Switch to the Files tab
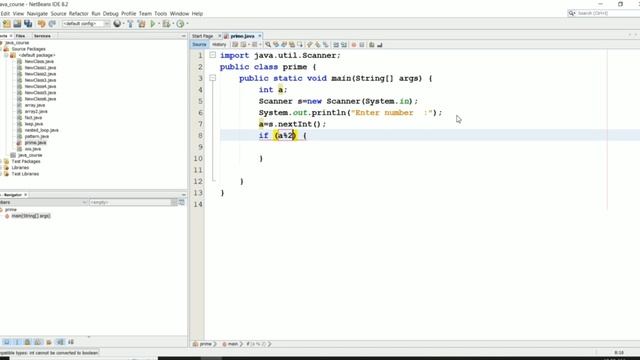Image resolution: width=640 pixels, height=360 pixels. pos(20,36)
